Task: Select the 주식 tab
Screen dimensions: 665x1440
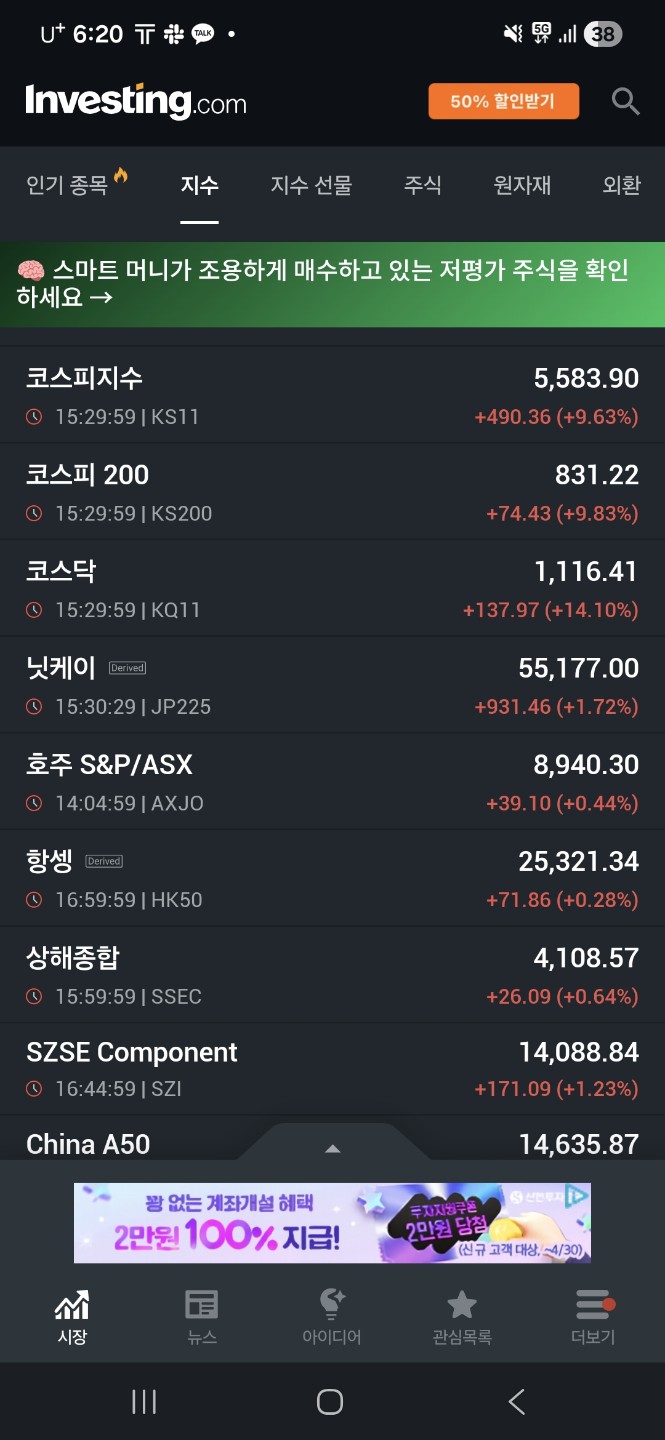Action: [x=422, y=185]
